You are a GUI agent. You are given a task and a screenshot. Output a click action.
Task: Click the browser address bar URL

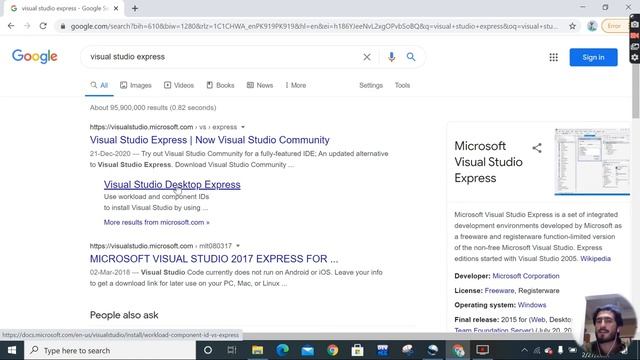pyautogui.click(x=314, y=26)
